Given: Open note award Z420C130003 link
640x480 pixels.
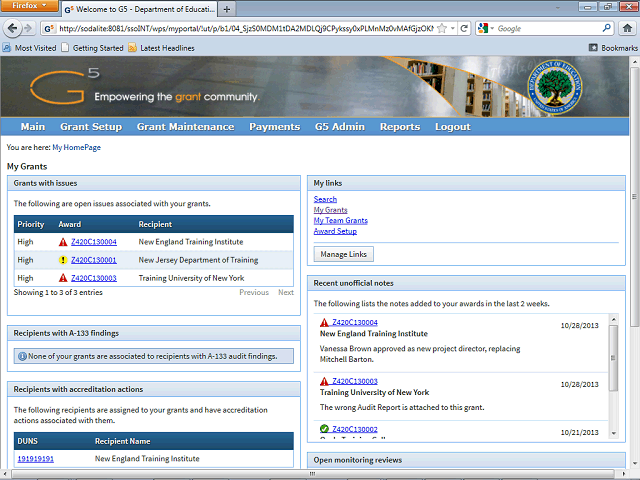Looking at the screenshot, I should click(355, 381).
